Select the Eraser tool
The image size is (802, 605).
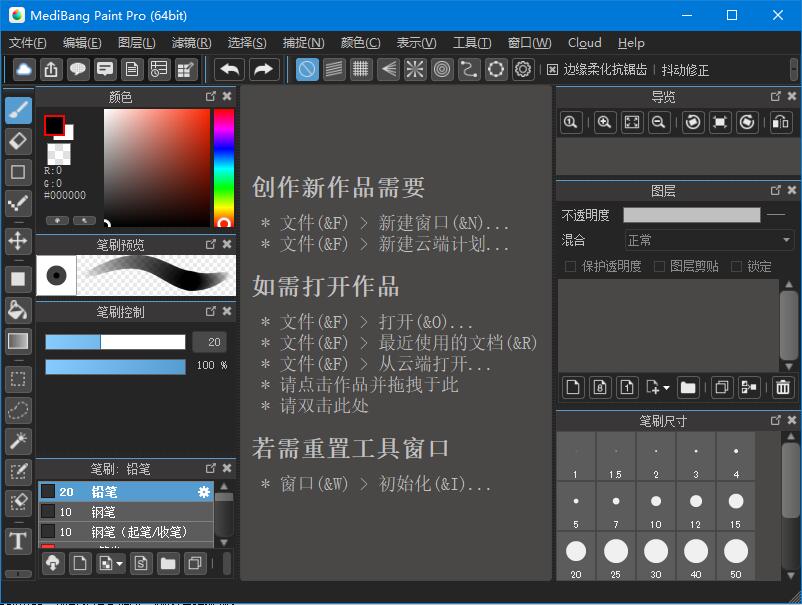tap(18, 141)
